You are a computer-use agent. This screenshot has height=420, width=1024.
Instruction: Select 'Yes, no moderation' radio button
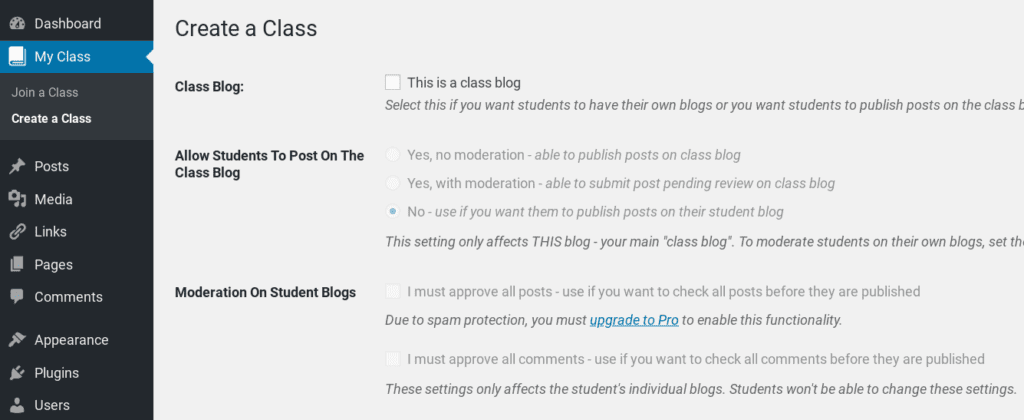click(392, 155)
